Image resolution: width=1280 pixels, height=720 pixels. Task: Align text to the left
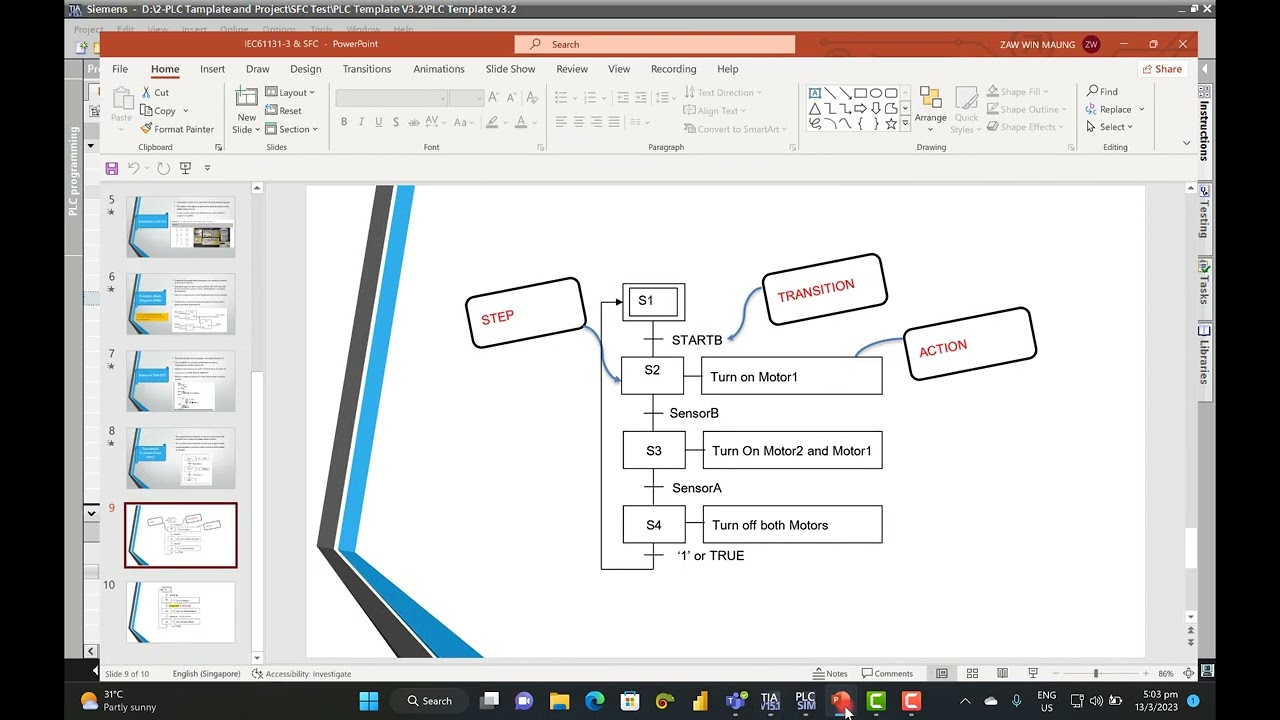pyautogui.click(x=561, y=122)
